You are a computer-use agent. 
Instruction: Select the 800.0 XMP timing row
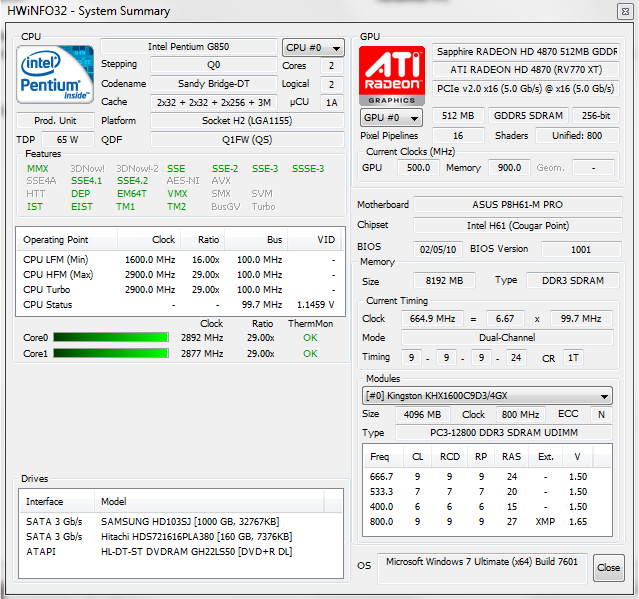click(487, 522)
